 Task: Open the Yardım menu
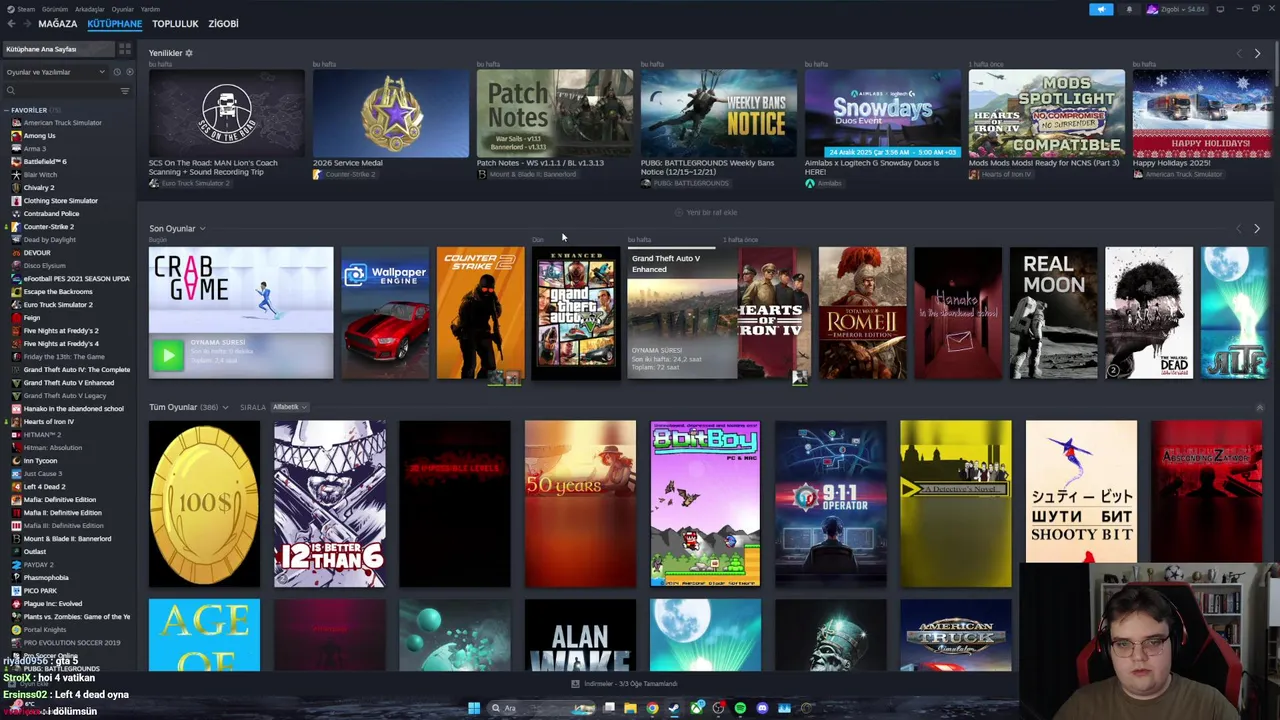pyautogui.click(x=150, y=9)
